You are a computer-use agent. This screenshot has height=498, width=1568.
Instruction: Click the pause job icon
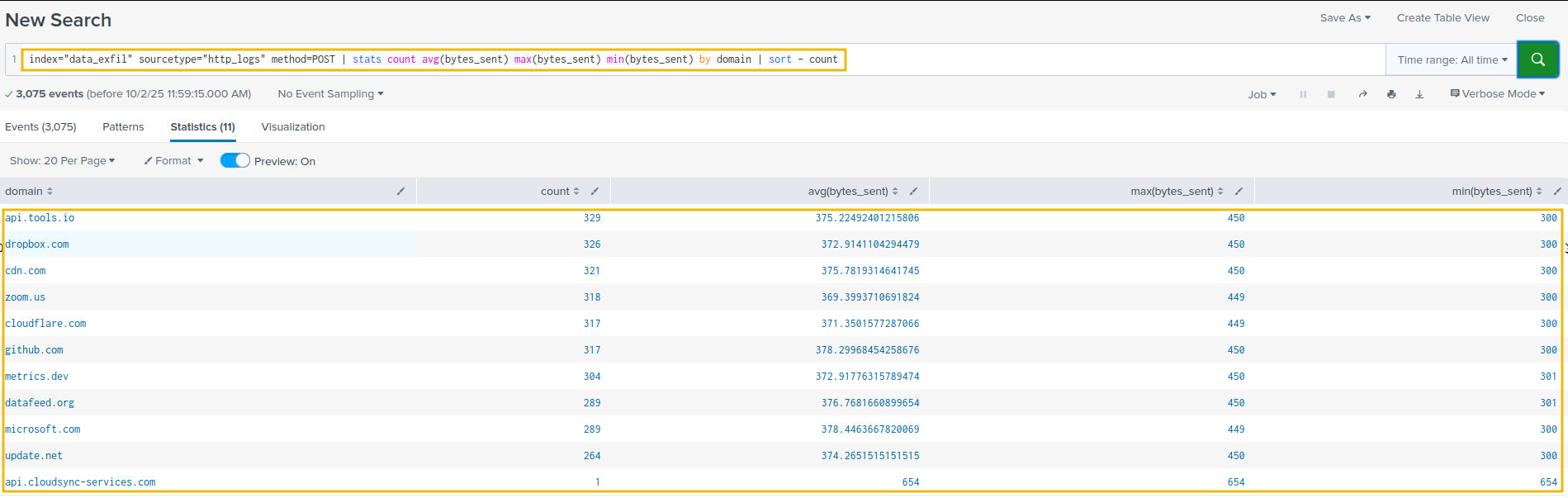(x=1303, y=94)
